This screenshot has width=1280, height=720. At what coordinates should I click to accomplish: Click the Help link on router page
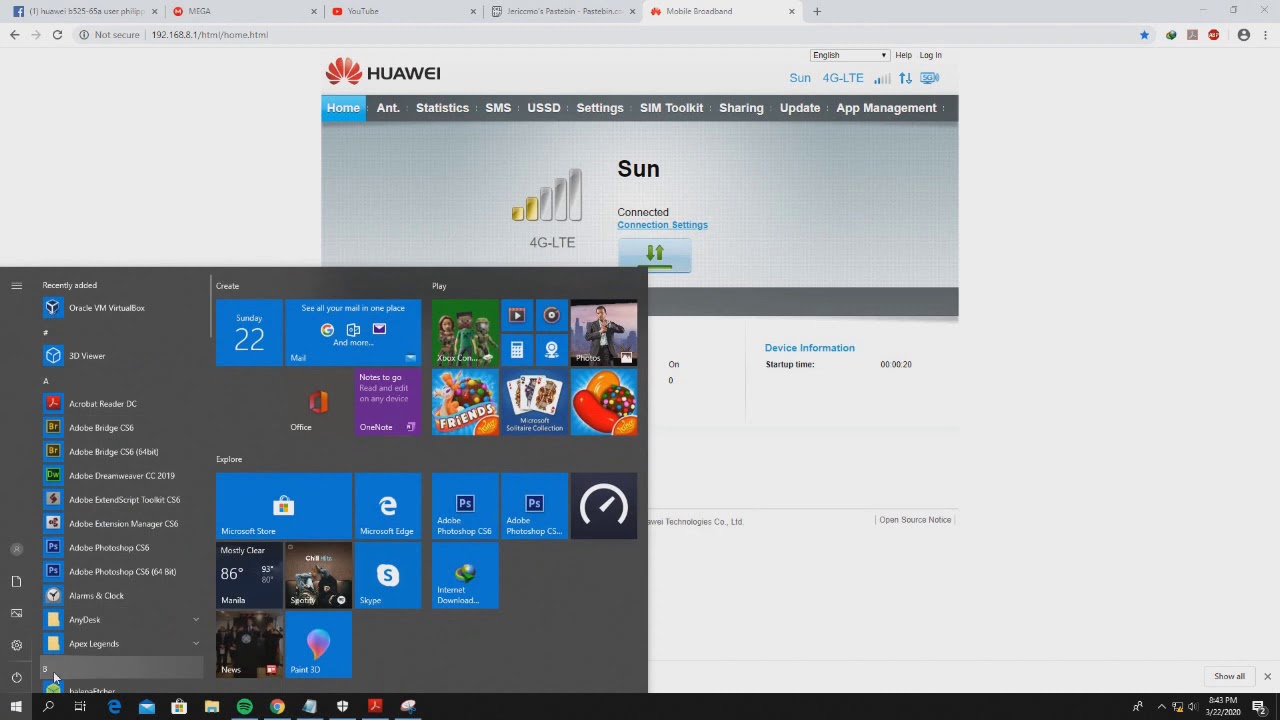tap(904, 55)
